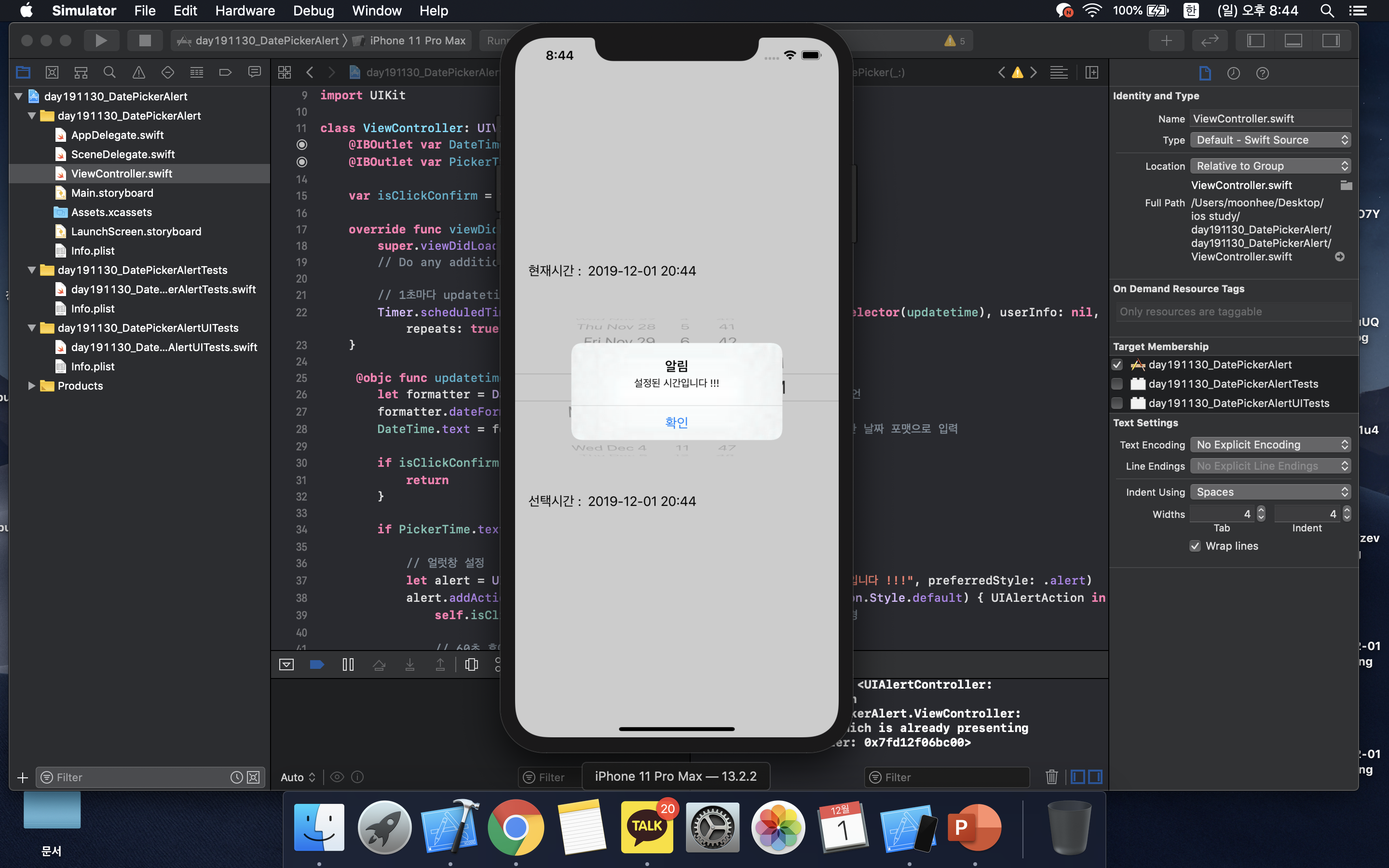Enable day191130_DatePickerAlertUITests target membership
The width and height of the screenshot is (1389, 868).
[x=1117, y=403]
